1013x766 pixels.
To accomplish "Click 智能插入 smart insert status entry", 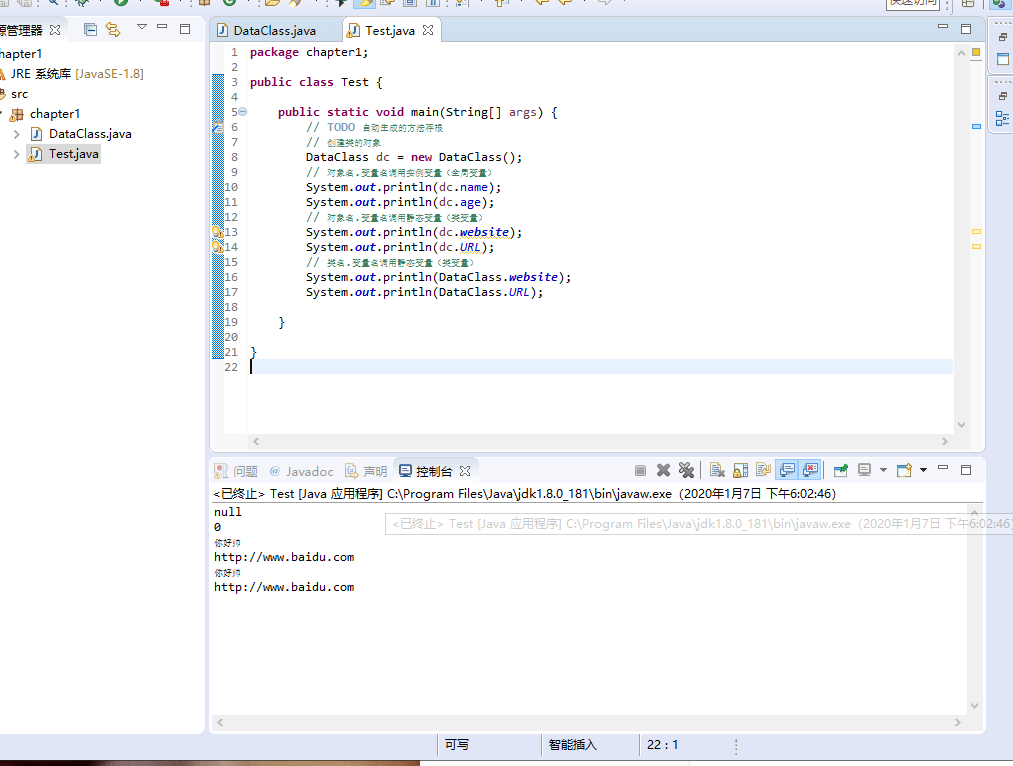I will pyautogui.click(x=572, y=745).
